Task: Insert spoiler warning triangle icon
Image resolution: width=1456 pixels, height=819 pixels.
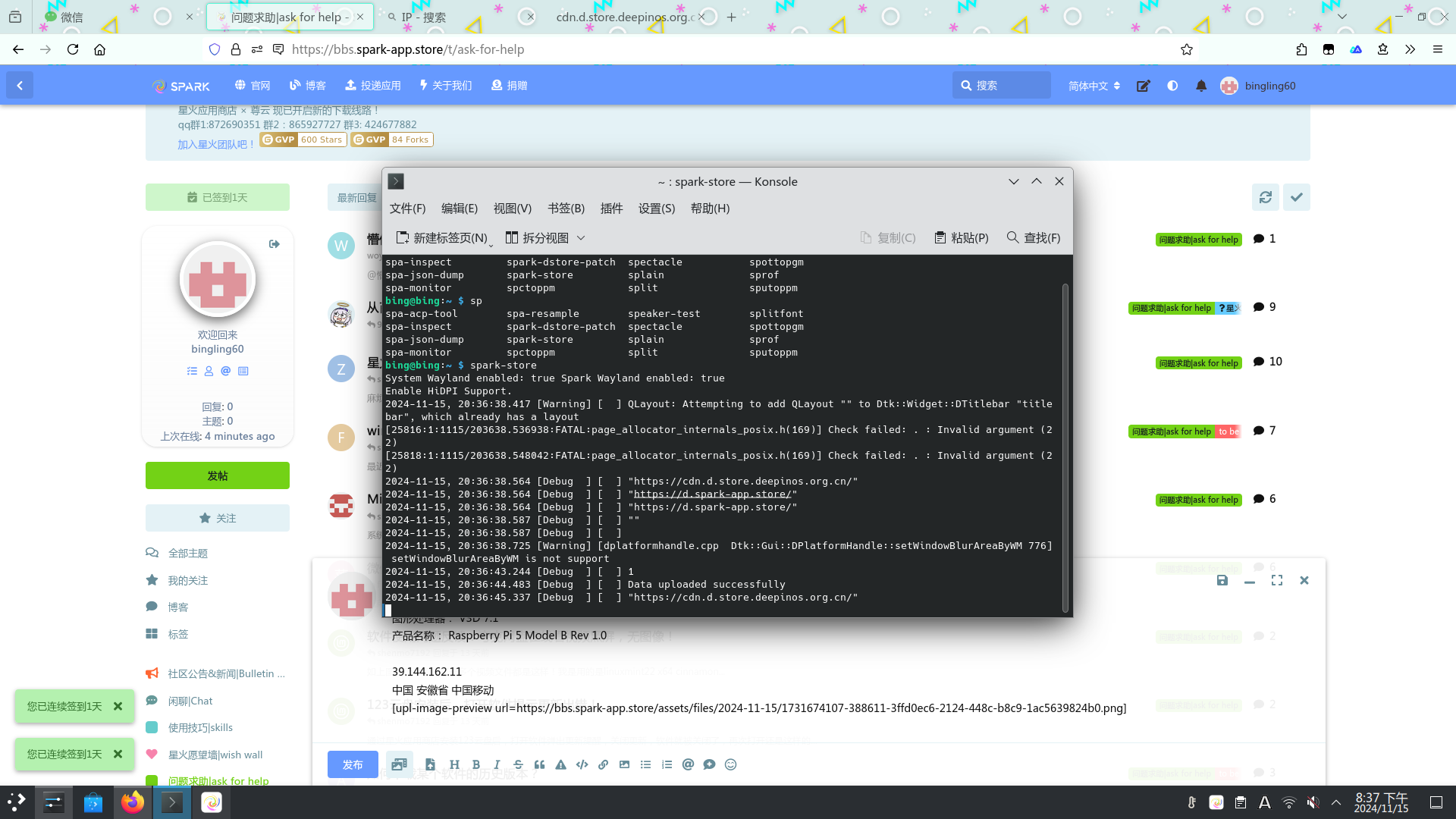Action: [x=560, y=764]
